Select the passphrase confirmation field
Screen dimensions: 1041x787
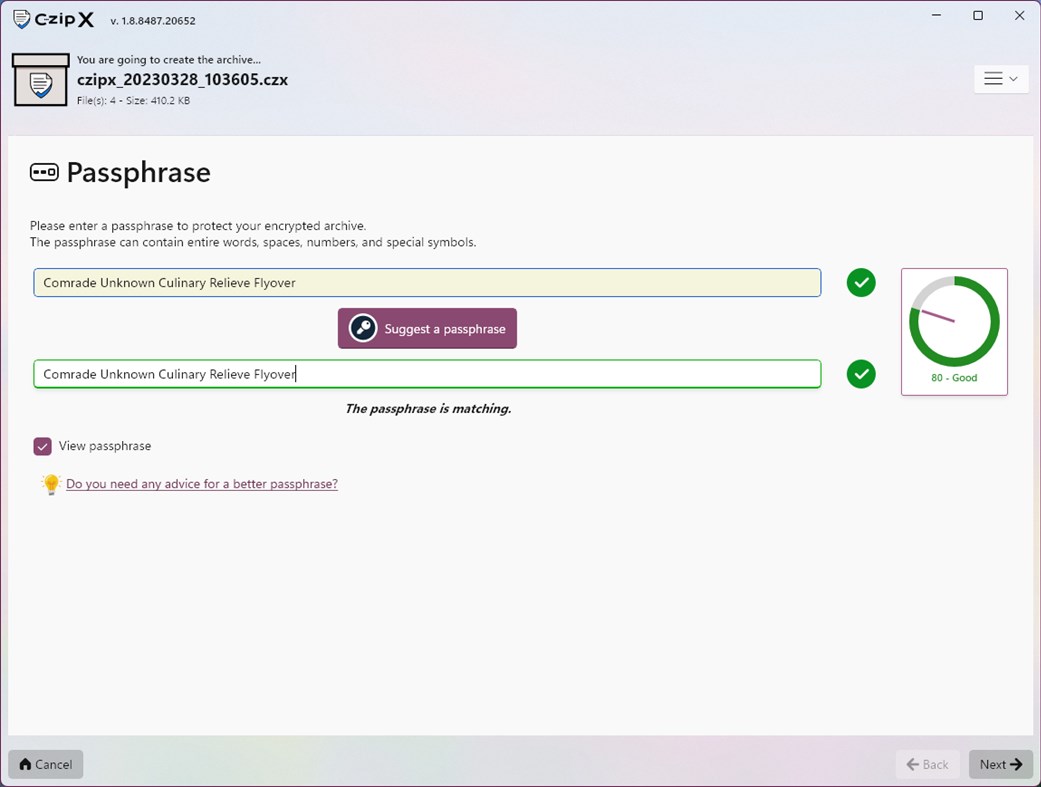point(427,374)
